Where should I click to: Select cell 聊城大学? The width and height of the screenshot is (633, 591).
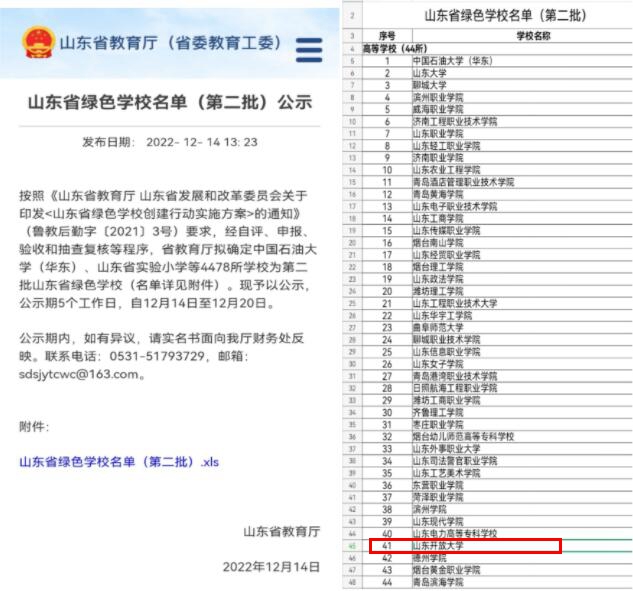pos(522,85)
